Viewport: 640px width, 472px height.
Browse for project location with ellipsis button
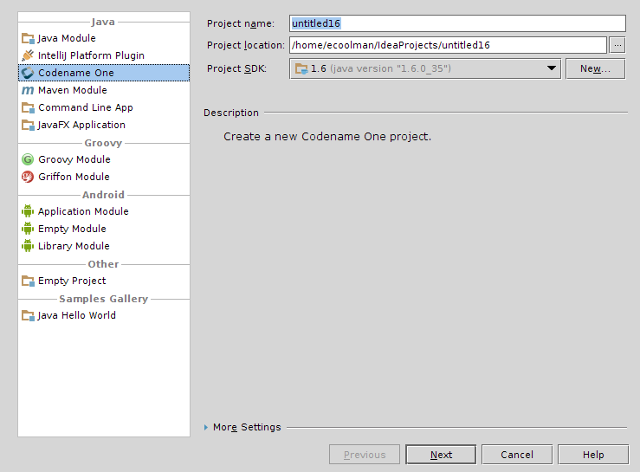[x=617, y=45]
